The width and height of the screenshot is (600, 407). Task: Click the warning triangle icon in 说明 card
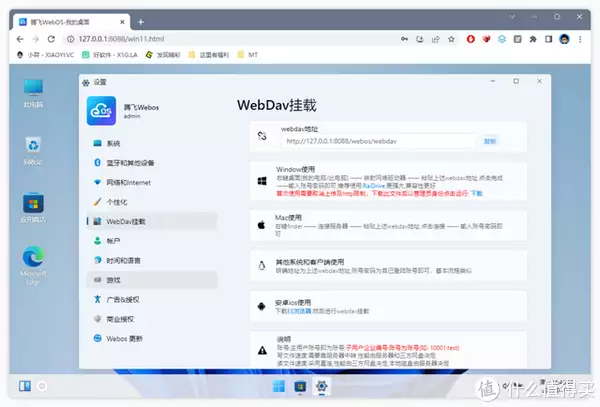[x=262, y=350]
